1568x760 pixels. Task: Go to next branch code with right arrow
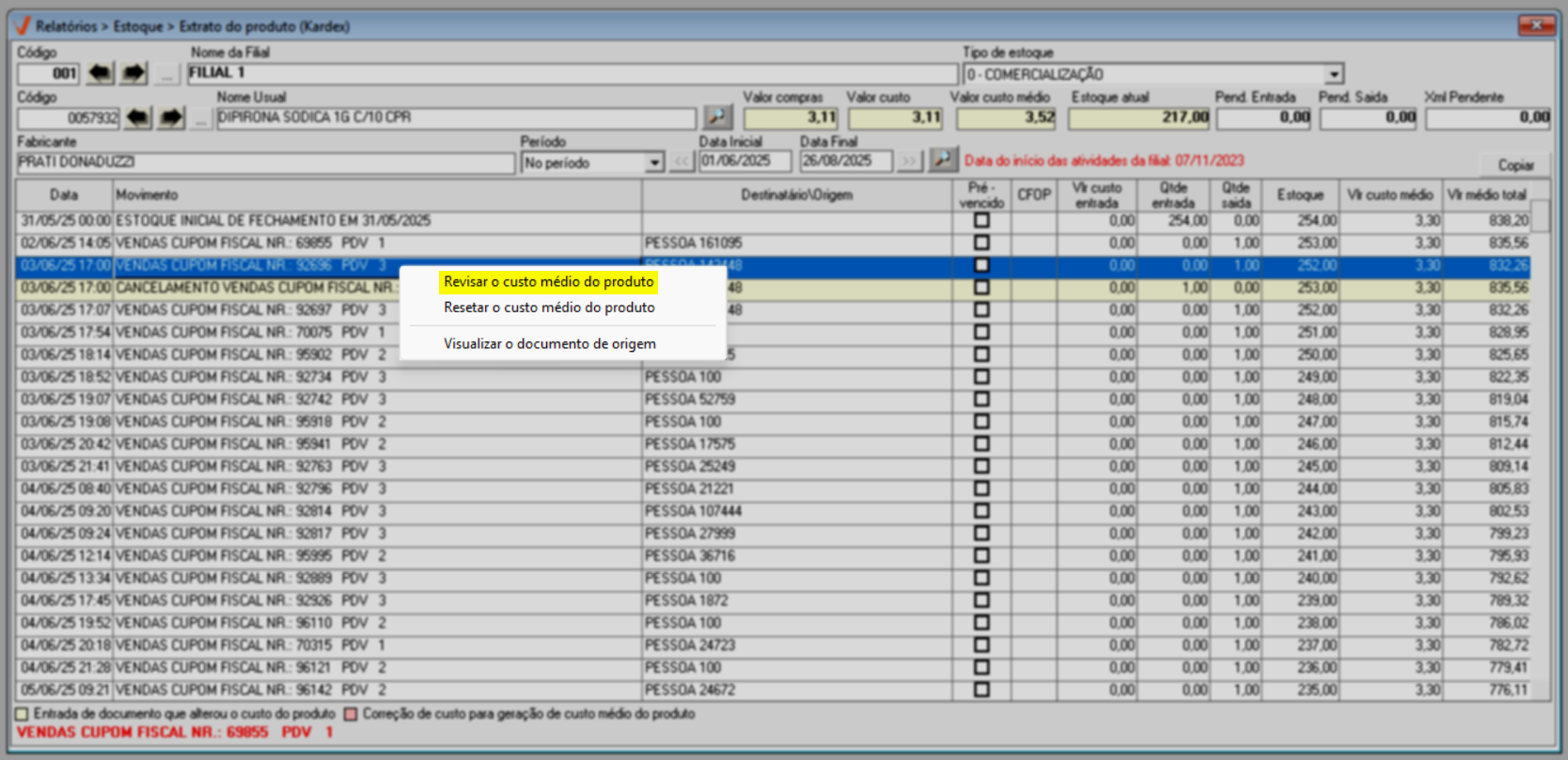134,73
